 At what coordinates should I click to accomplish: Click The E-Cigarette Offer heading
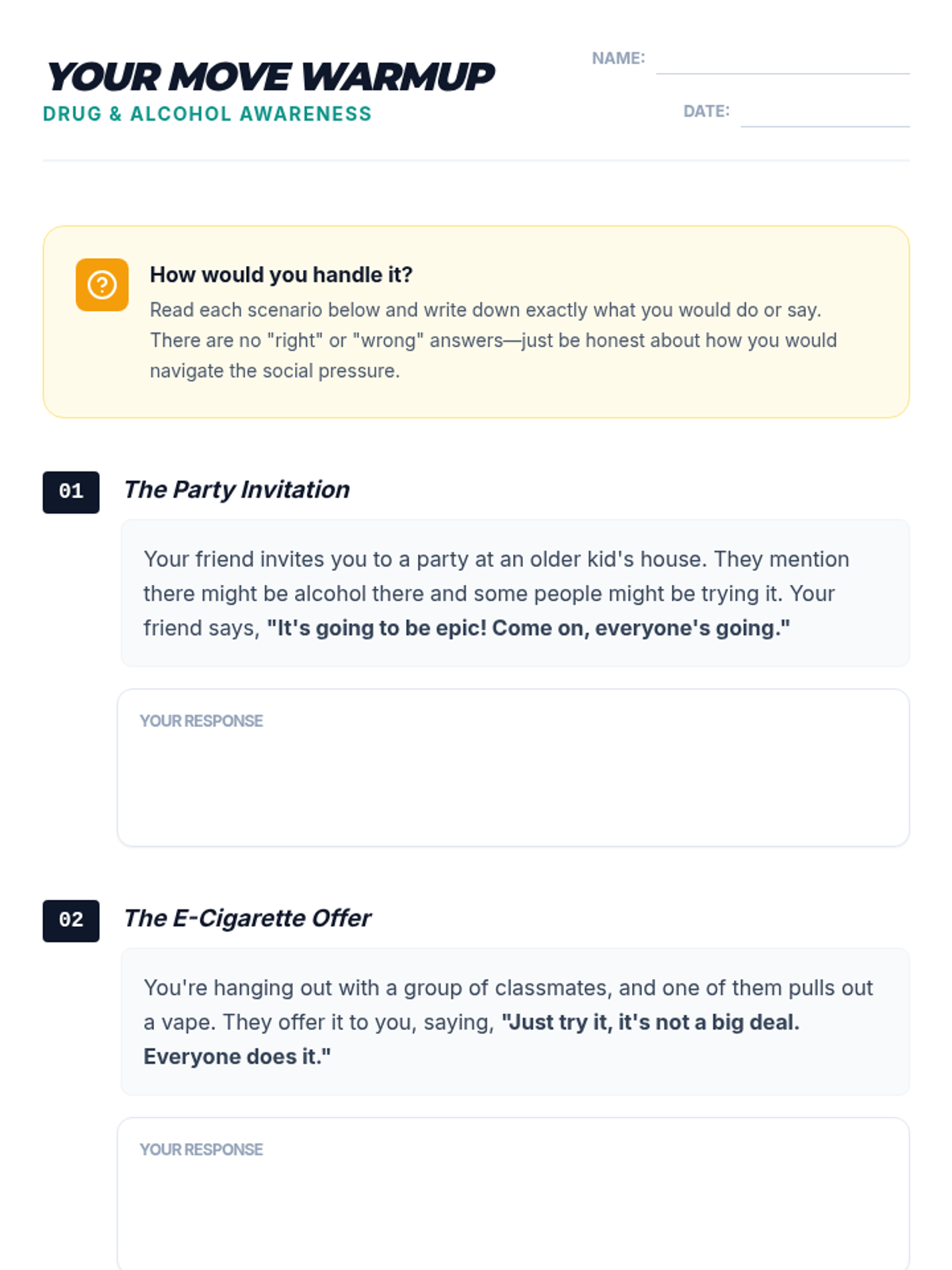(x=247, y=918)
